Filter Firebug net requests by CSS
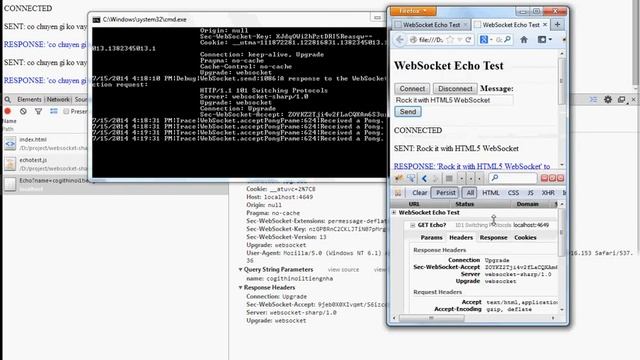This screenshot has width=640, height=360. pos(513,193)
